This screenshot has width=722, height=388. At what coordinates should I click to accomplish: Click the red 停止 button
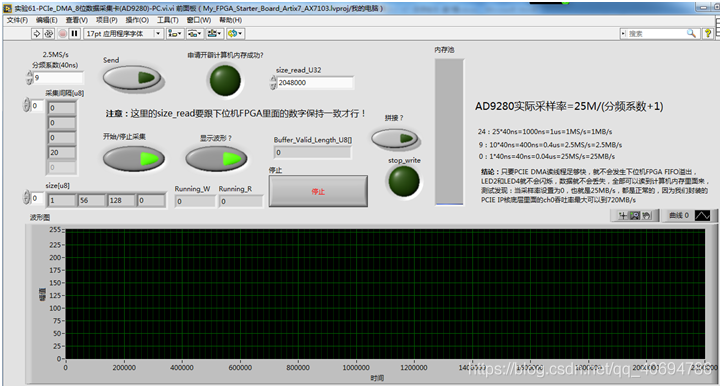coord(318,191)
